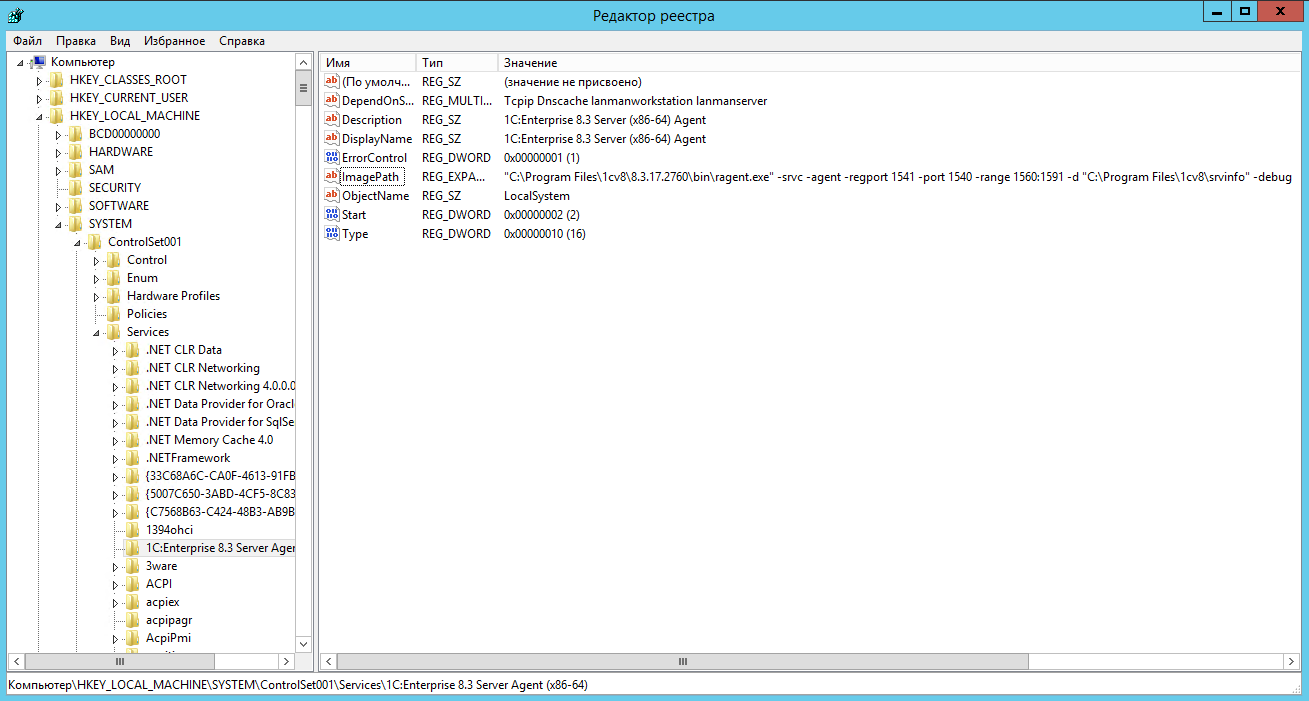Collapse the ControlSet001 branch
The width and height of the screenshot is (1309, 701).
[x=77, y=243]
